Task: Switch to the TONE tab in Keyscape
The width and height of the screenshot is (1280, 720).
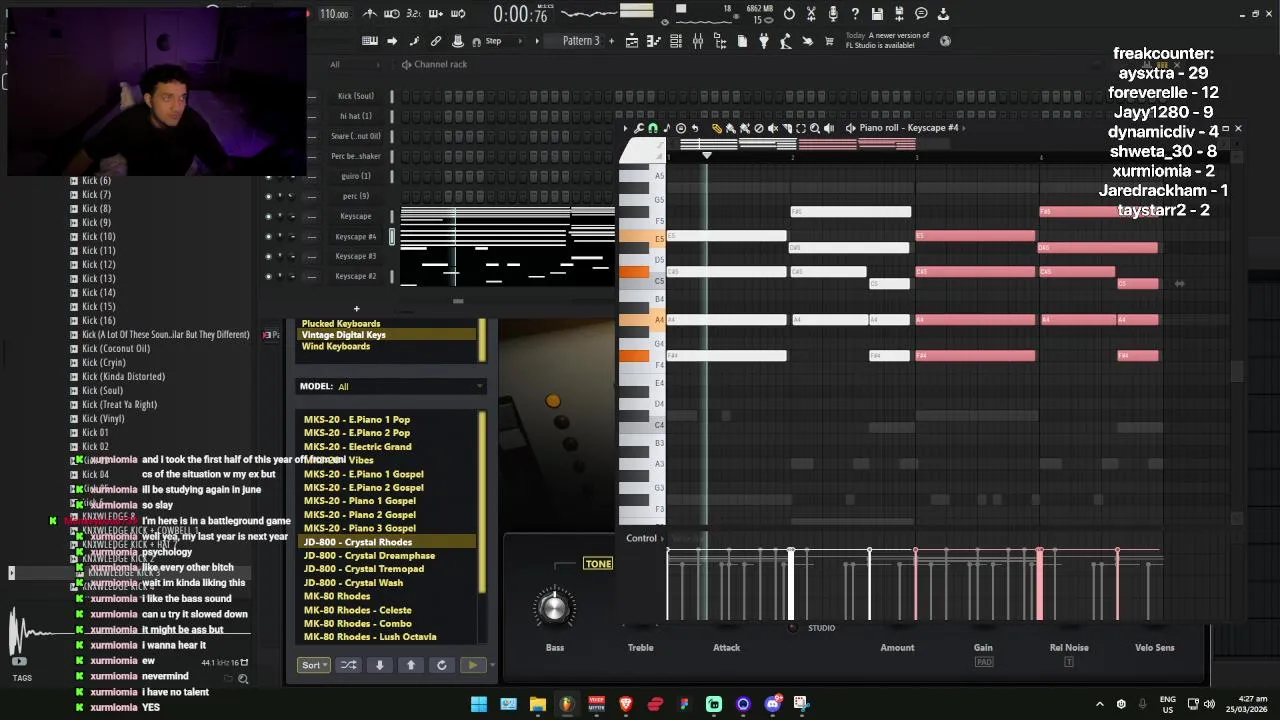Action: [x=598, y=564]
